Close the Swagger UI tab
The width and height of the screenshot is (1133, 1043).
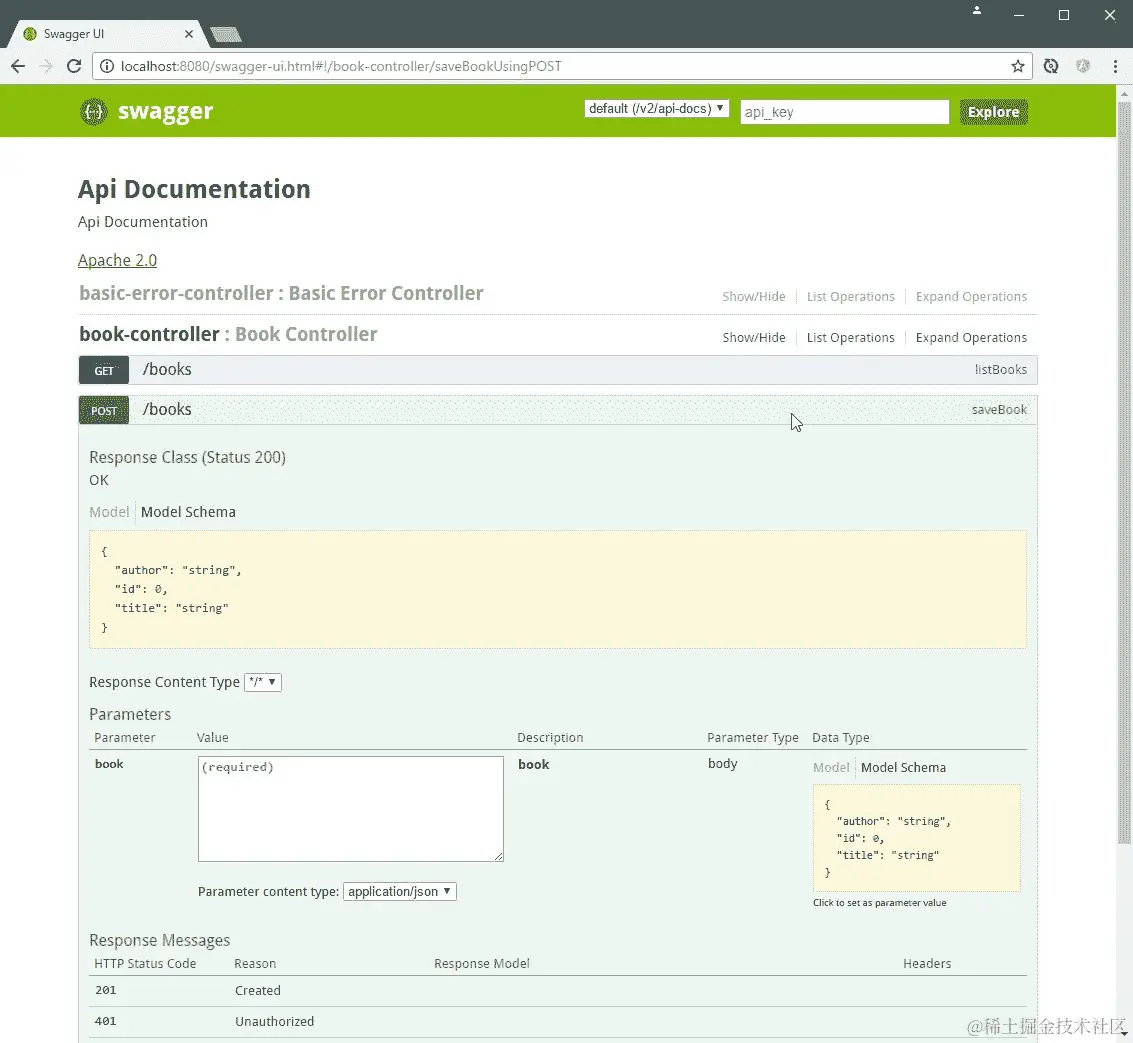[x=189, y=34]
